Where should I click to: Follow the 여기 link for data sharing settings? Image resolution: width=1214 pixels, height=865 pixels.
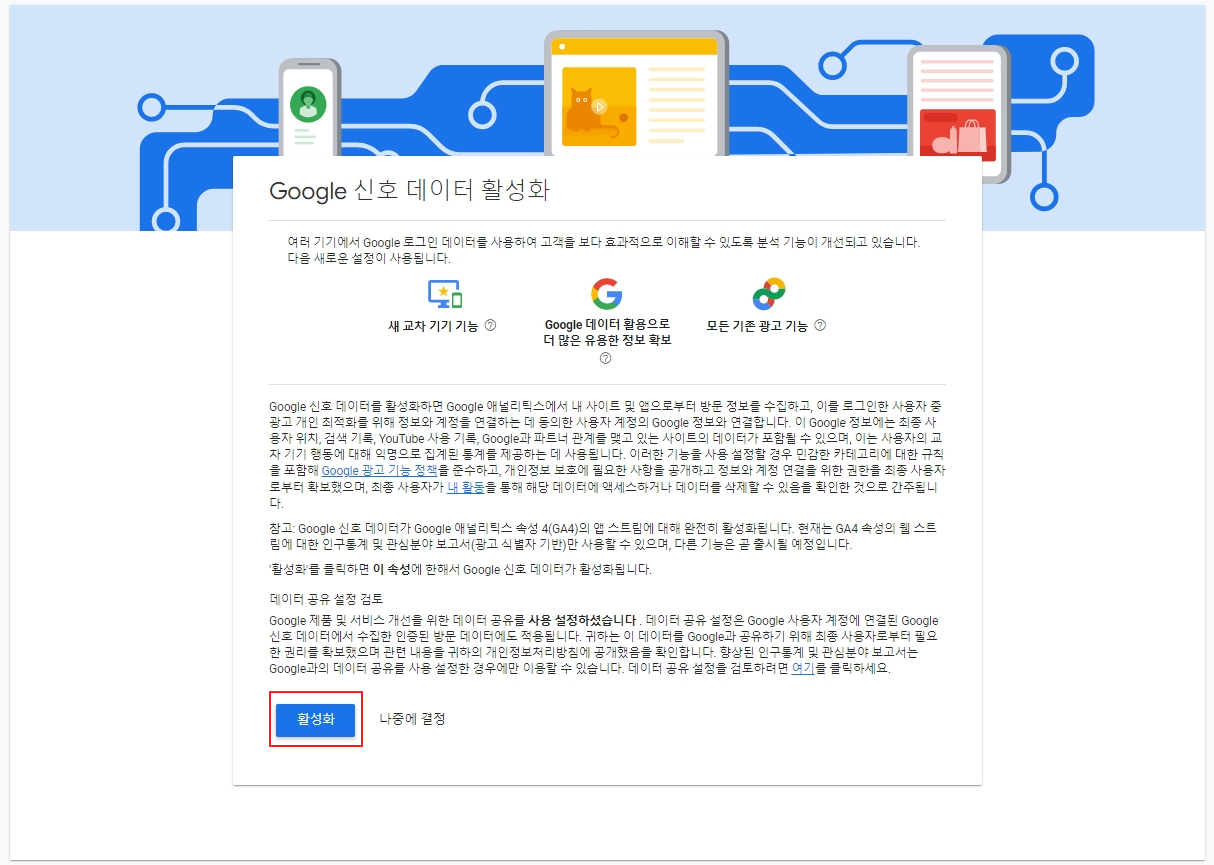click(x=802, y=668)
